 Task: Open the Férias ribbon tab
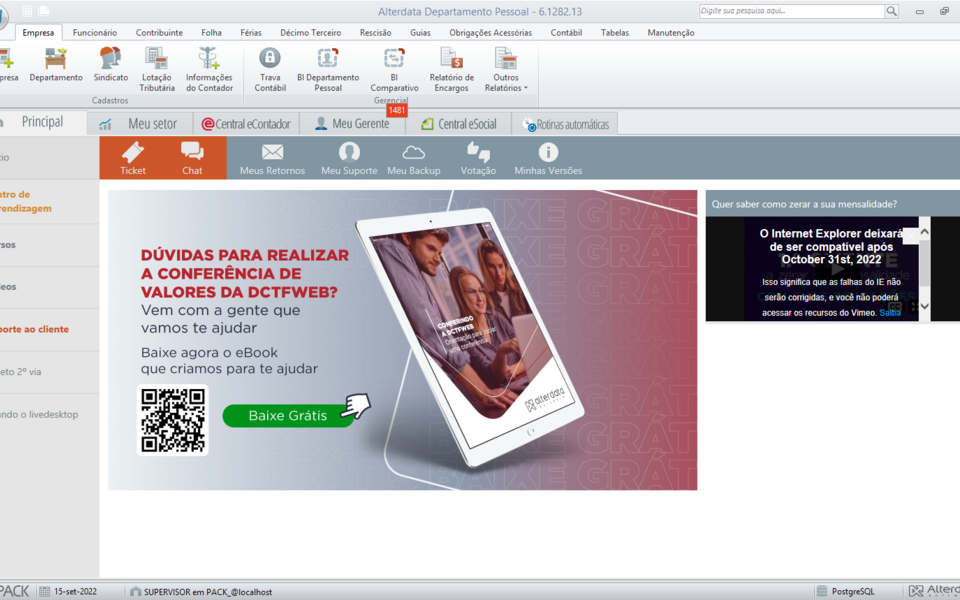(251, 32)
